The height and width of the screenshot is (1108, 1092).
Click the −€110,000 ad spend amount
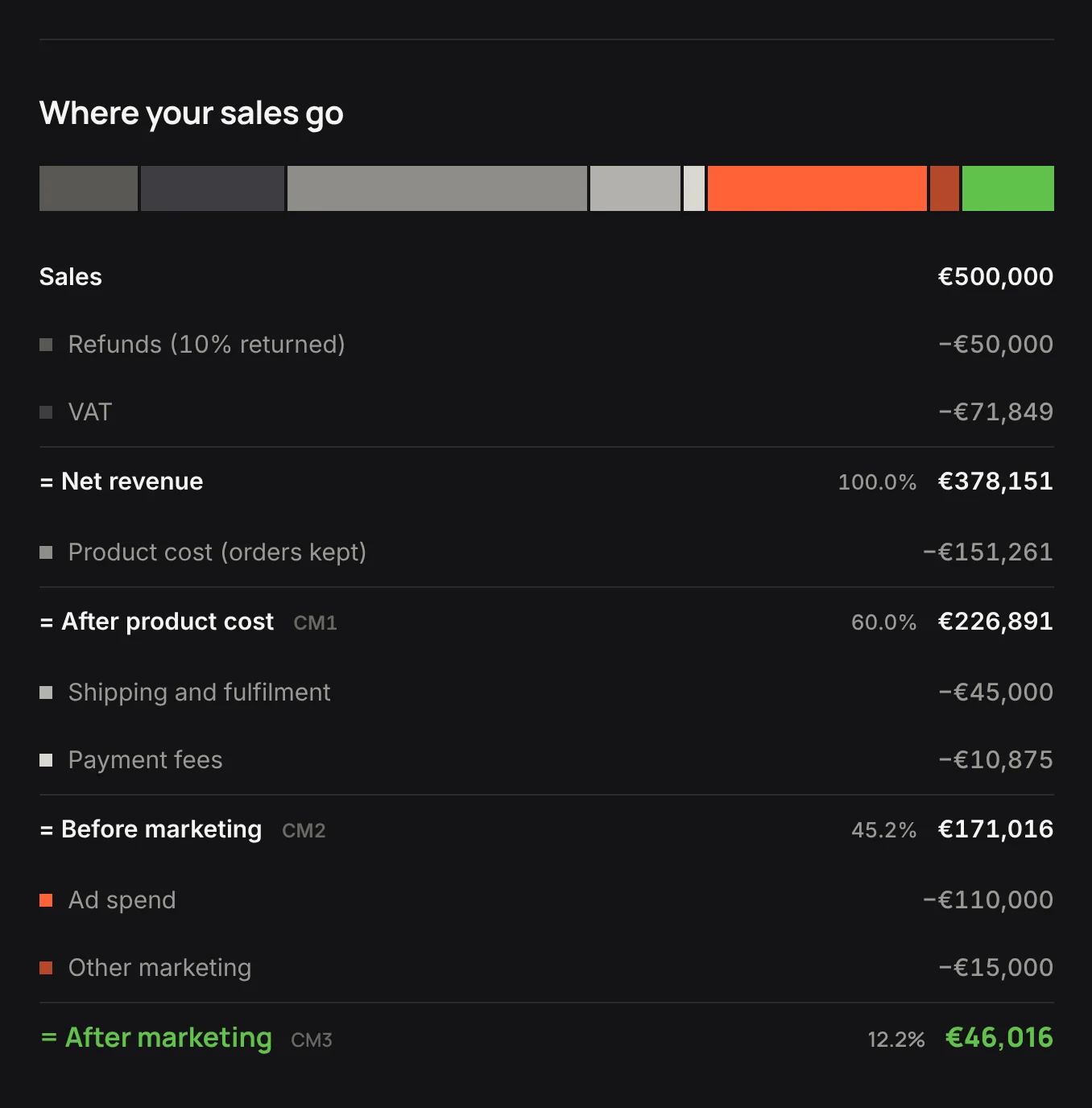tap(988, 900)
